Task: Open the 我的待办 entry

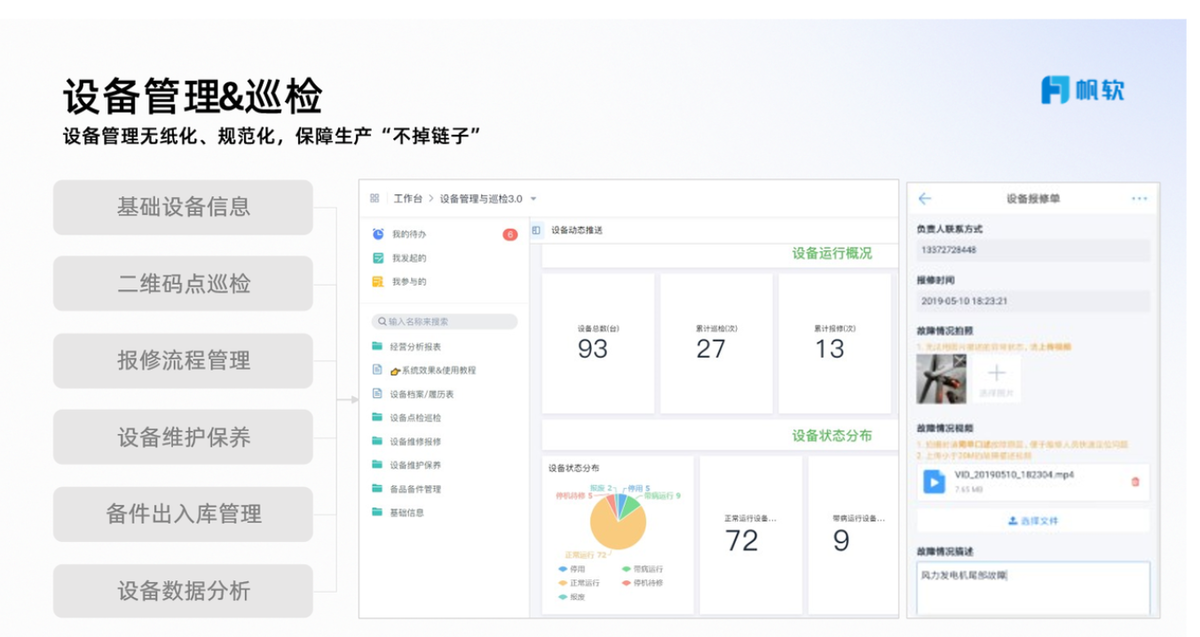Action: point(409,234)
